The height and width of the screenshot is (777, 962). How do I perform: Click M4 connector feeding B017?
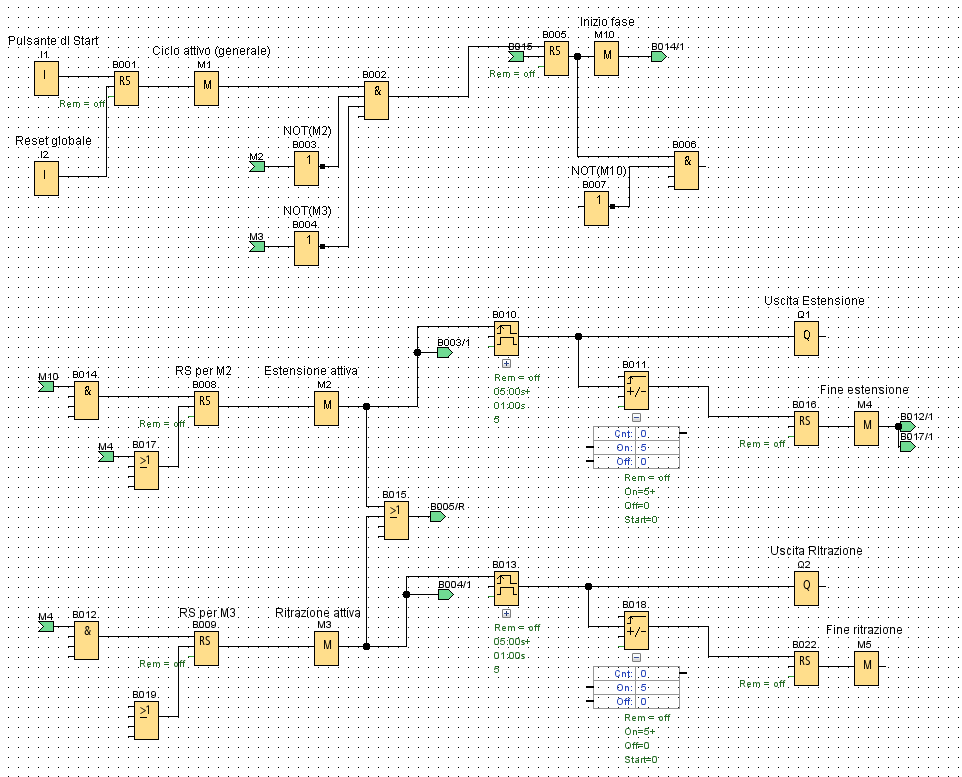pyautogui.click(x=106, y=456)
